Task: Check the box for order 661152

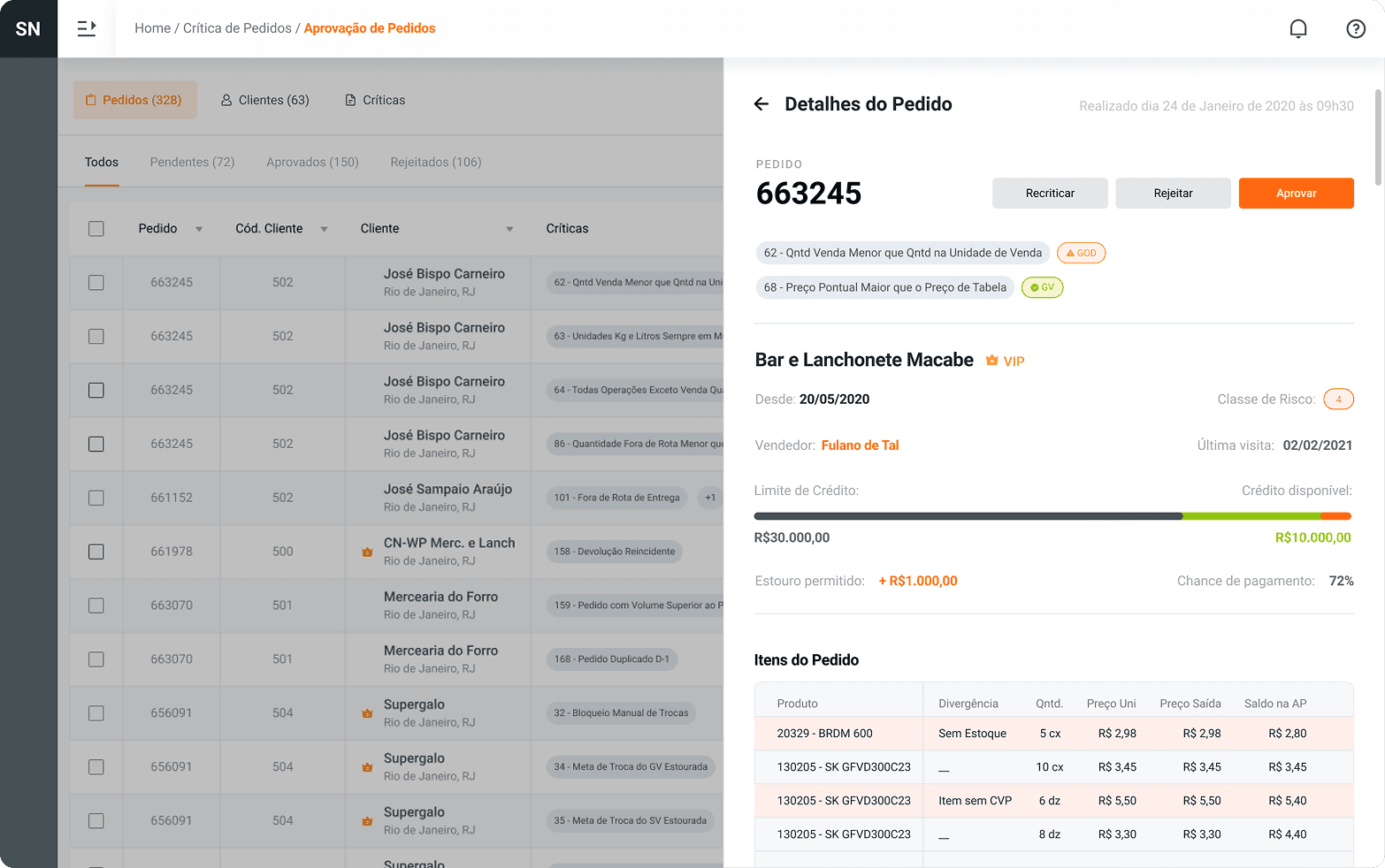Action: (96, 498)
